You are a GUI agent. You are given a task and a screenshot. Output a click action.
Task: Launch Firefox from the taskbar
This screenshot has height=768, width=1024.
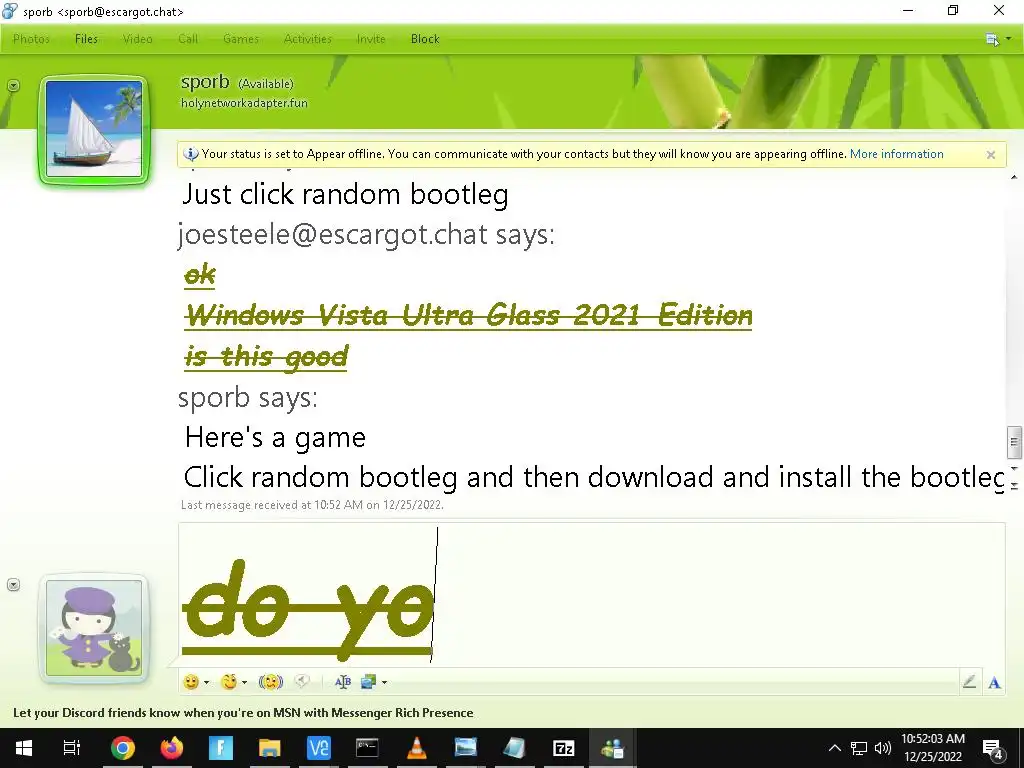tap(172, 748)
